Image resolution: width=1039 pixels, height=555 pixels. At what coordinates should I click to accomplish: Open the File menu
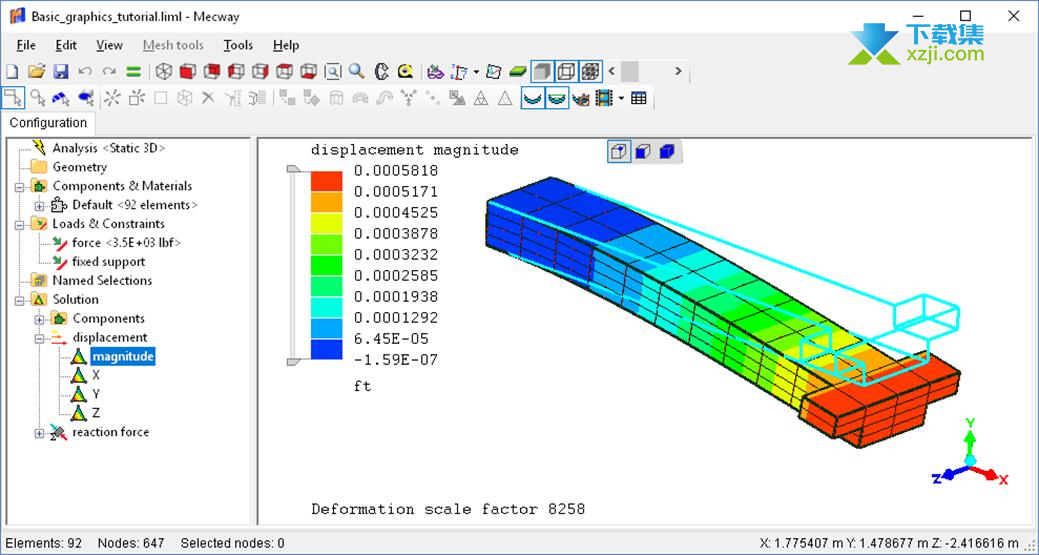pos(26,45)
